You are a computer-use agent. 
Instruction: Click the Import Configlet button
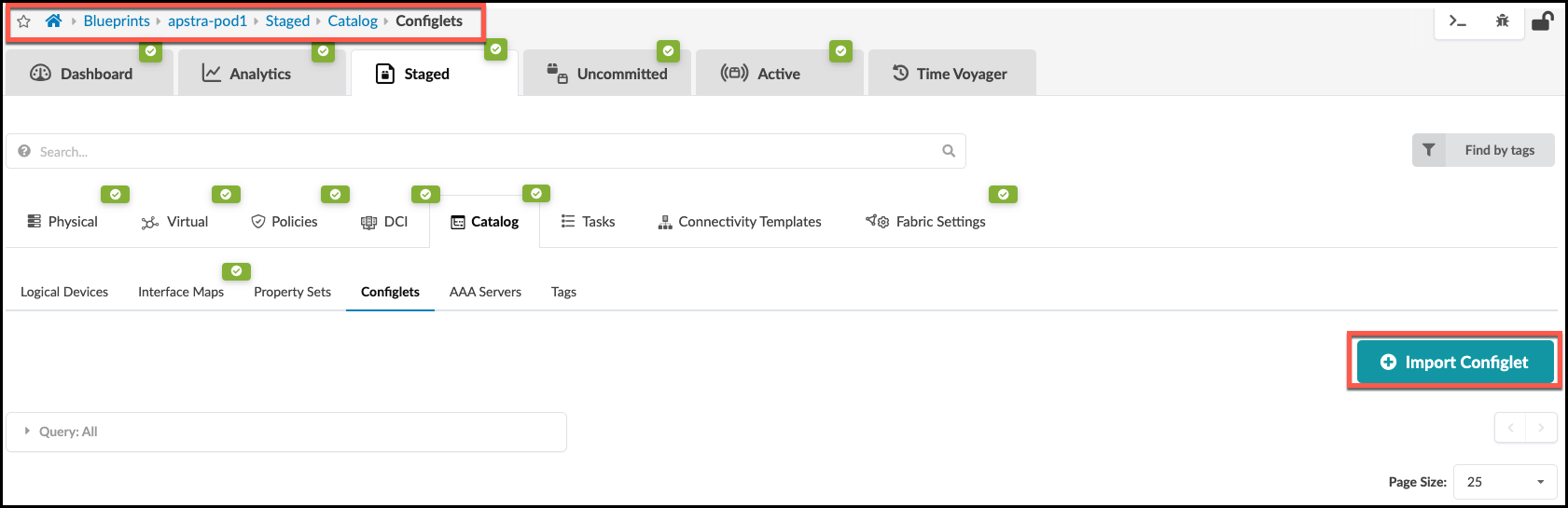click(x=1454, y=362)
